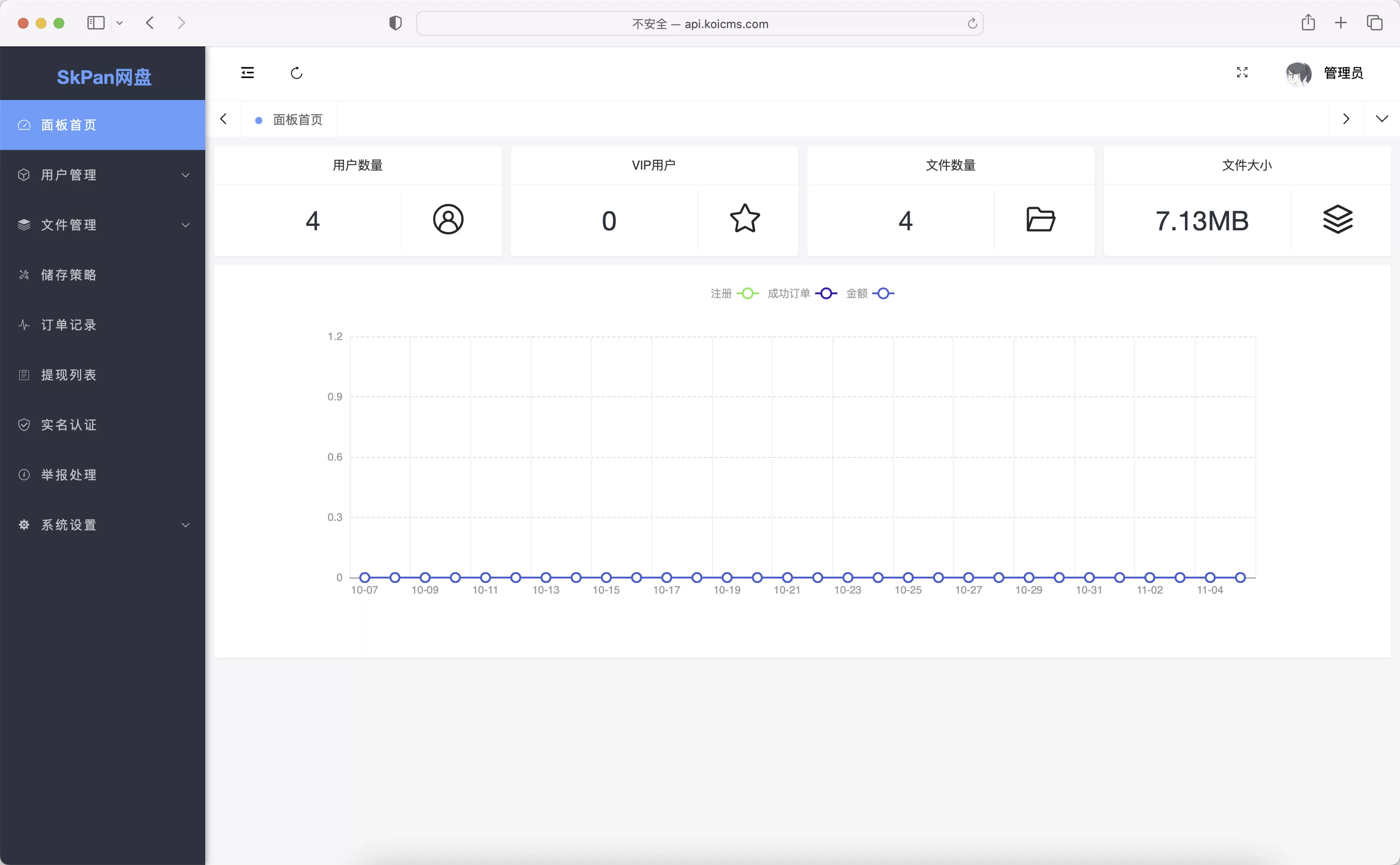
Task: Open 实名认证 from the sidebar
Action: pyautogui.click(x=102, y=425)
